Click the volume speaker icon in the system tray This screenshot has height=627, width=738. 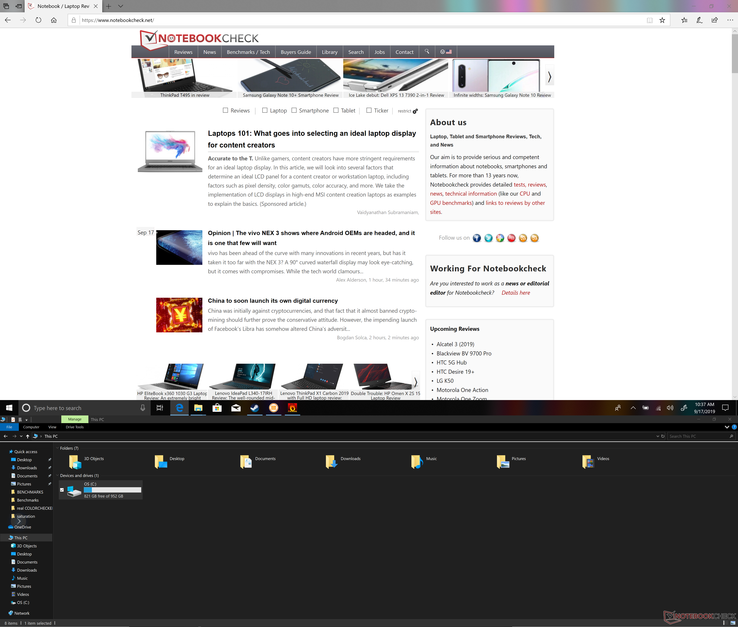670,408
